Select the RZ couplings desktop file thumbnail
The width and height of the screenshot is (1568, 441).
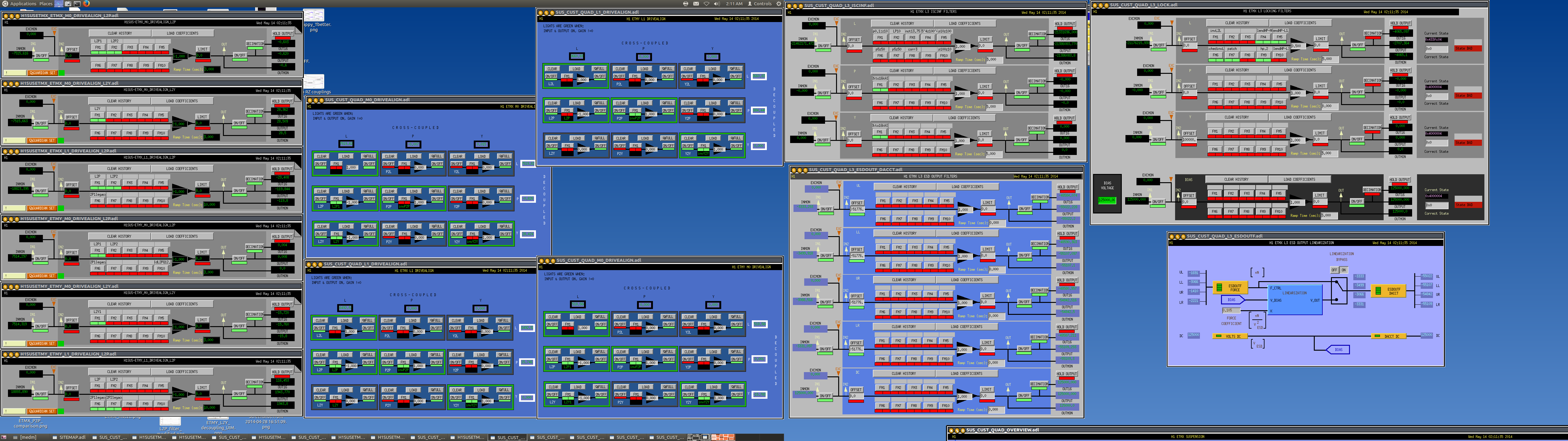(x=314, y=82)
